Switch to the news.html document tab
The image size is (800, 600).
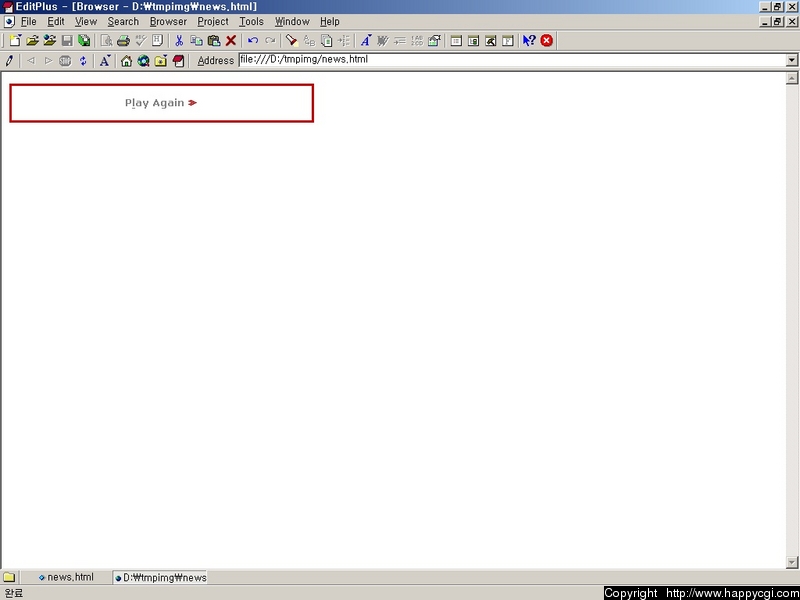pos(66,577)
